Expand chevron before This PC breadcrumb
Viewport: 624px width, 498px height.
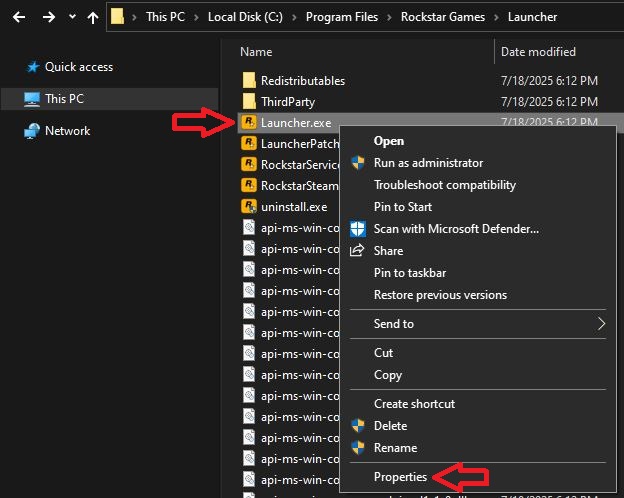134,17
